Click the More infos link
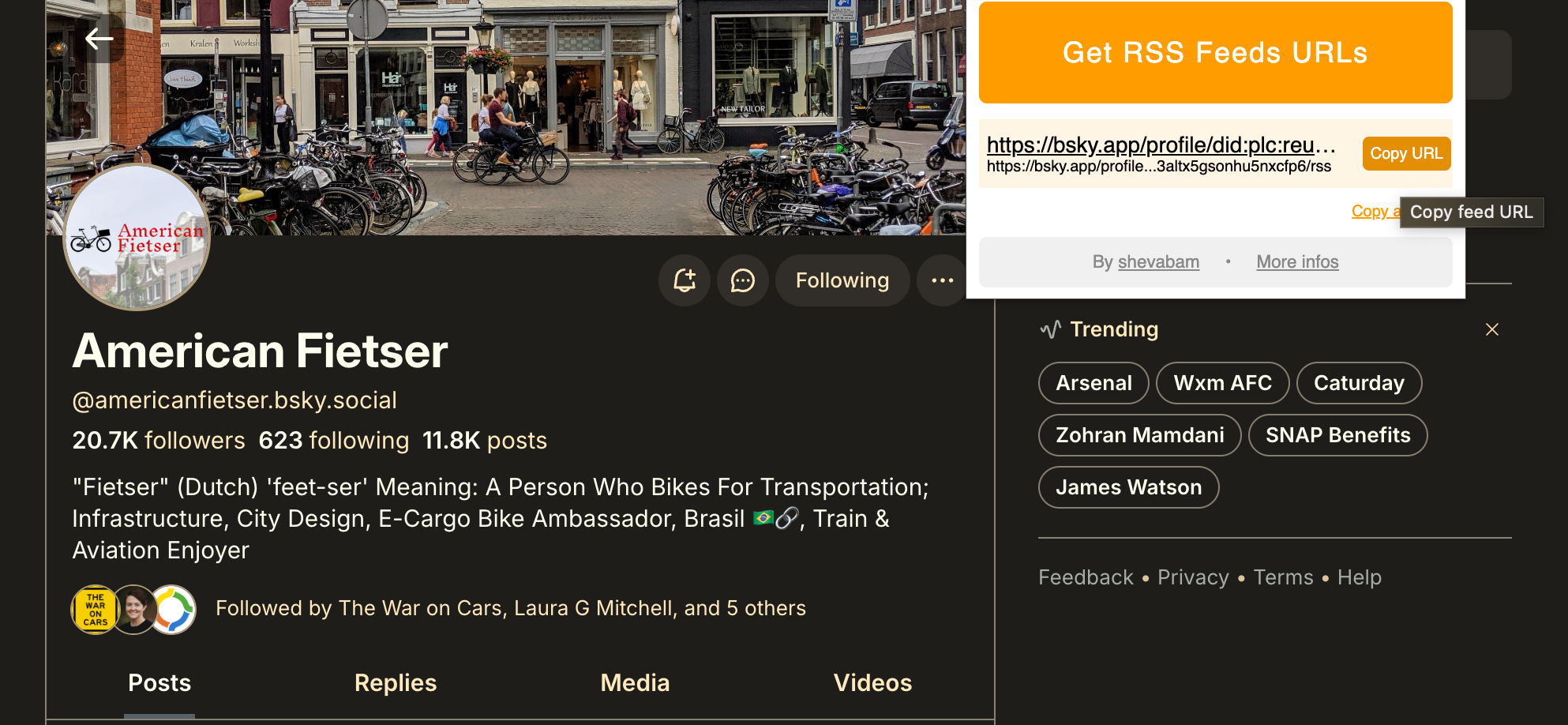The width and height of the screenshot is (1568, 725). (x=1297, y=261)
